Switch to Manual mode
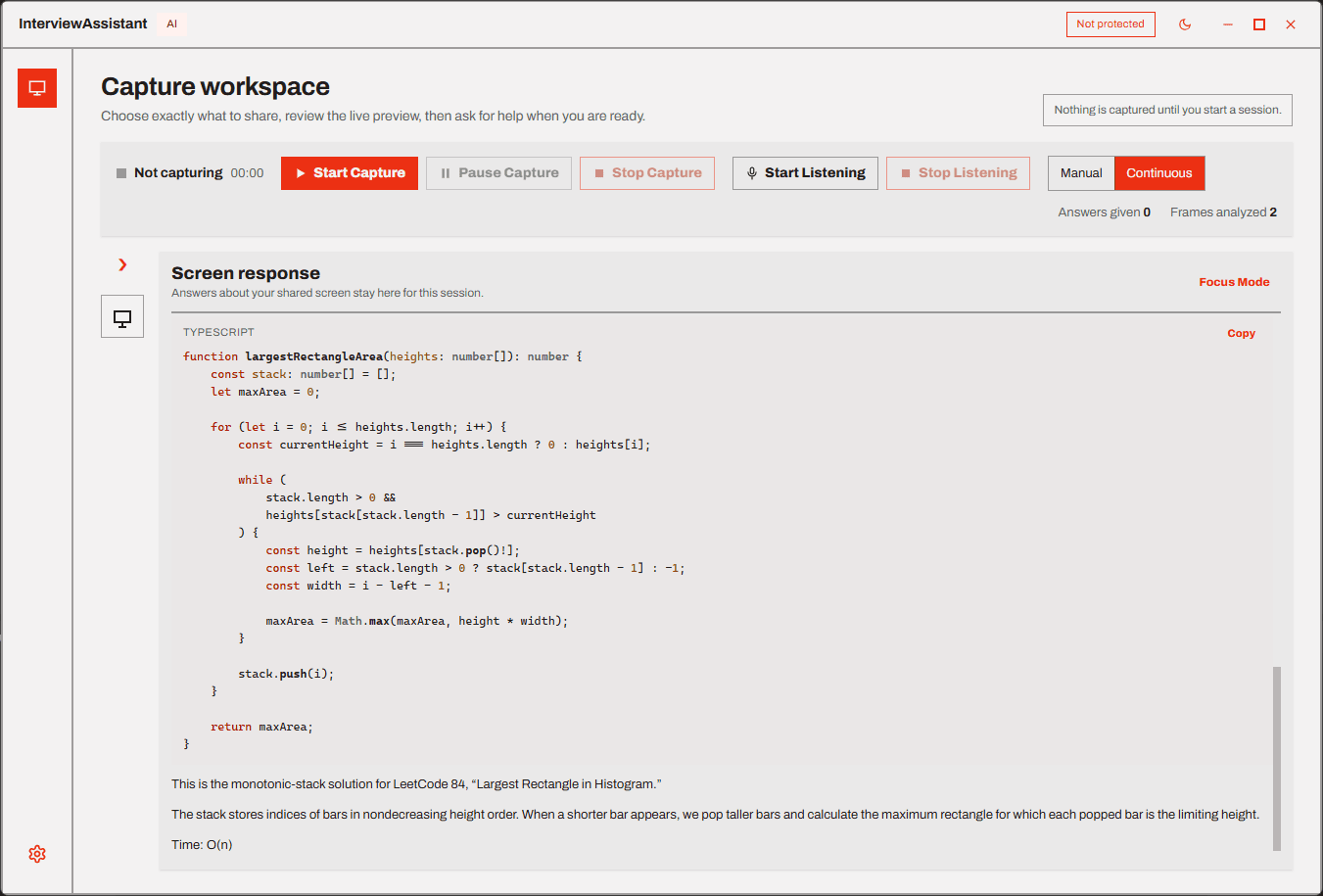This screenshot has width=1323, height=896. click(x=1081, y=173)
